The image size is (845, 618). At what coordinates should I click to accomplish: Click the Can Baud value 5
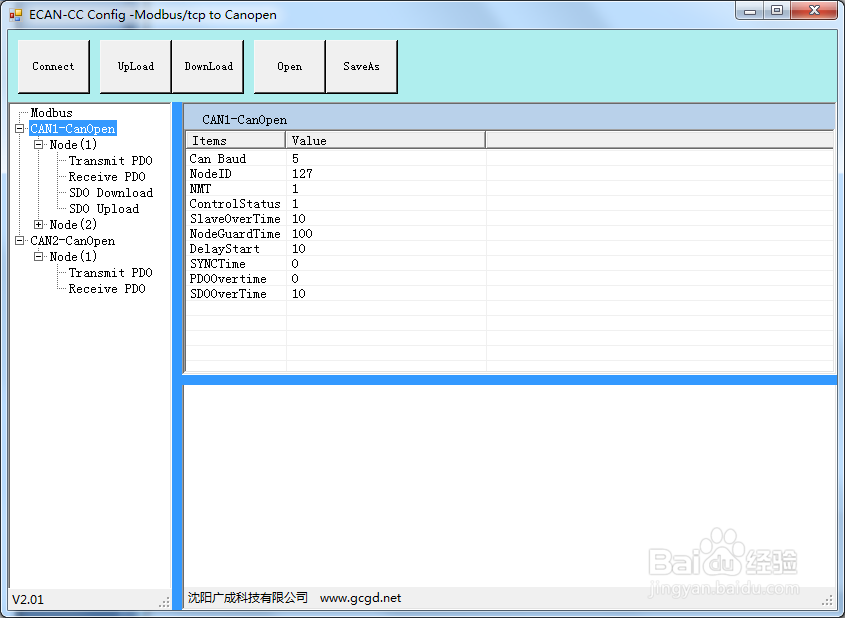pyautogui.click(x=295, y=158)
